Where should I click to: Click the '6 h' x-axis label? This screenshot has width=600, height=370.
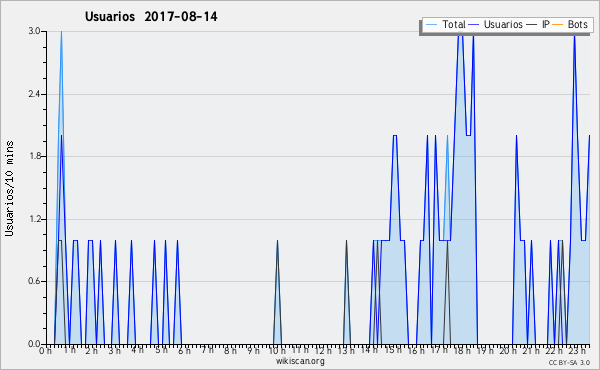coord(184,351)
